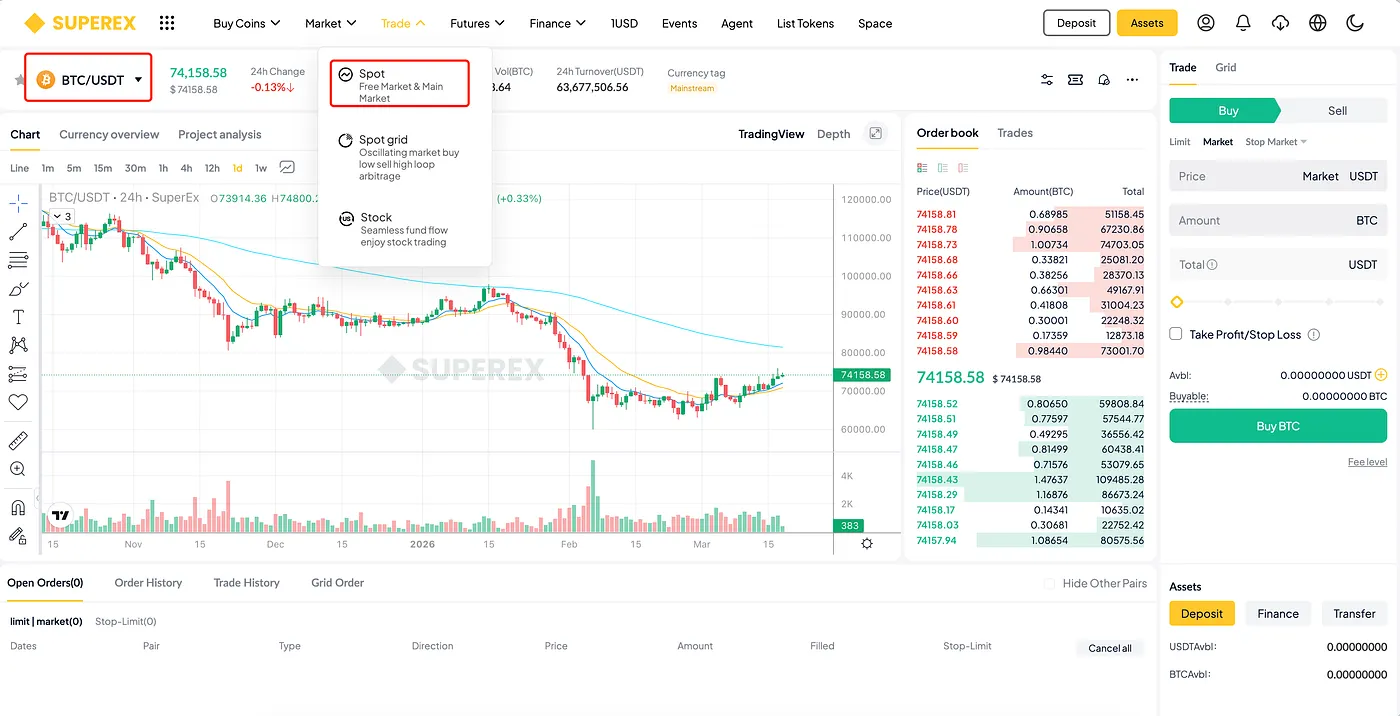Toggle the magnet snap mode
Screen dimensions: 1400x716
[x=18, y=507]
